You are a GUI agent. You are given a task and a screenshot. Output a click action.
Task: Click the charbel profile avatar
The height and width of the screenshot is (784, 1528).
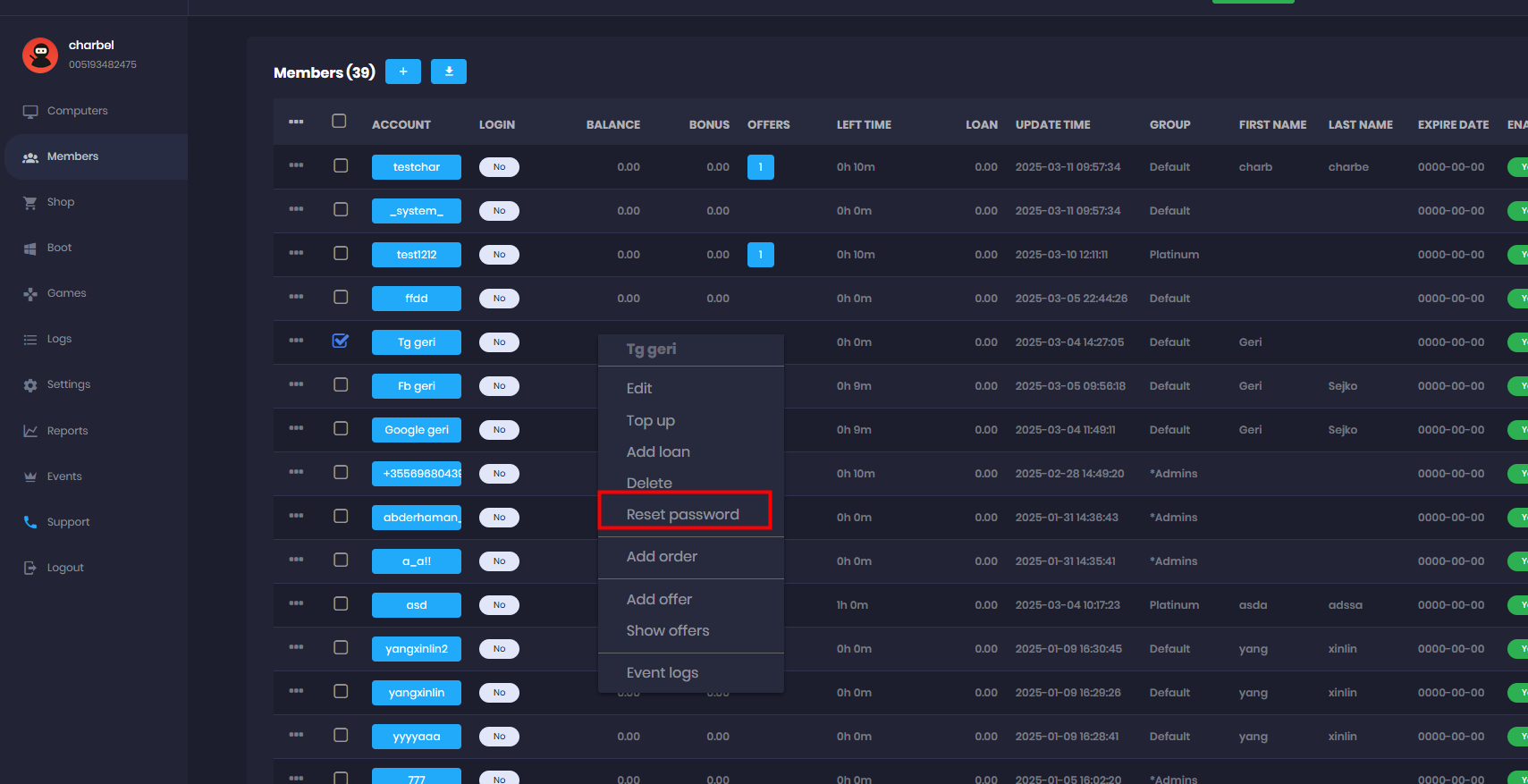[x=40, y=55]
